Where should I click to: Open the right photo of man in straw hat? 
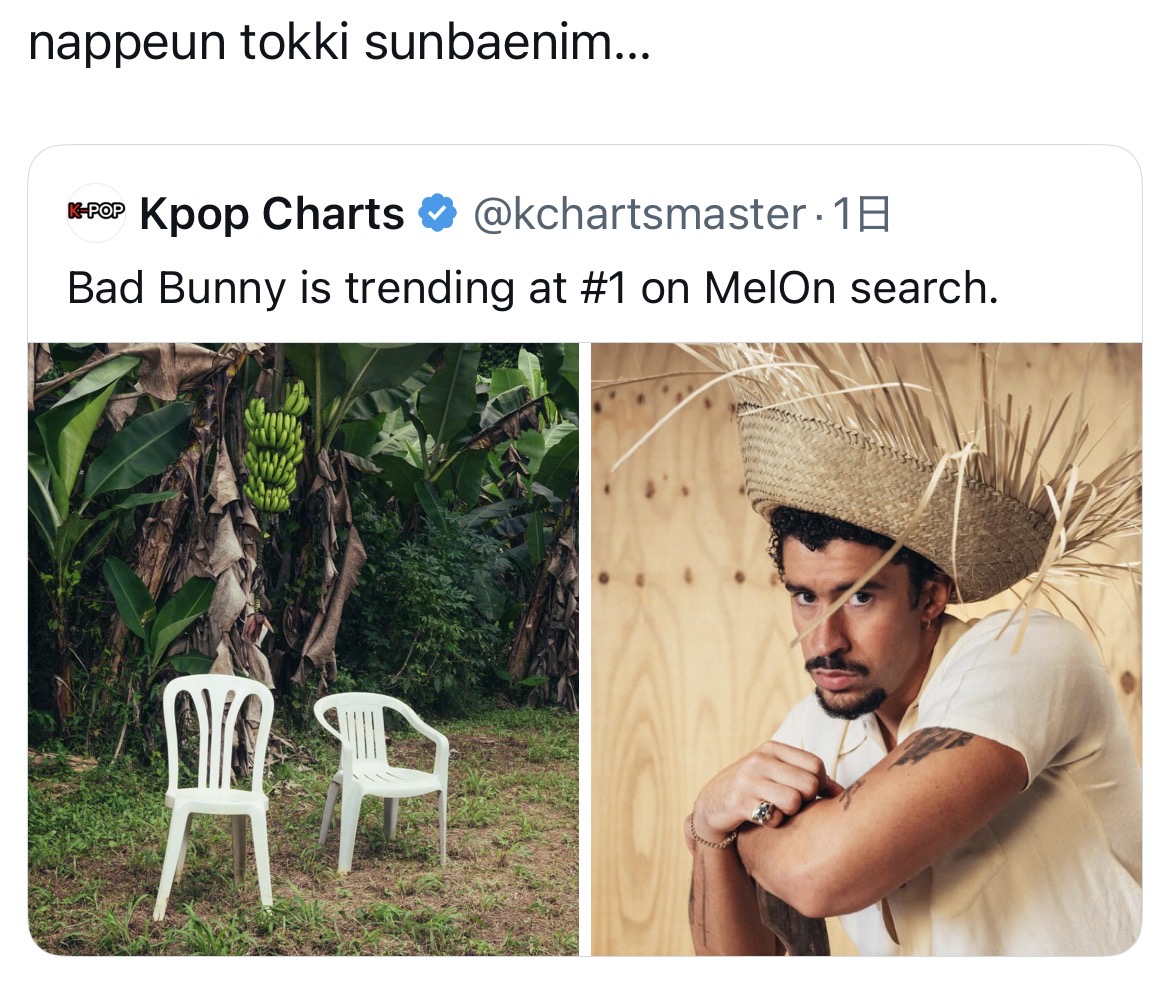pos(866,650)
